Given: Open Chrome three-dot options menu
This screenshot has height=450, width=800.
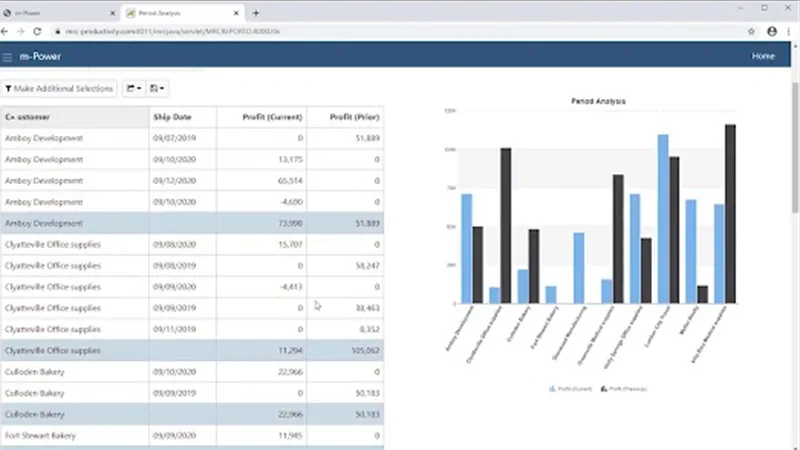Looking at the screenshot, I should pyautogui.click(x=789, y=32).
